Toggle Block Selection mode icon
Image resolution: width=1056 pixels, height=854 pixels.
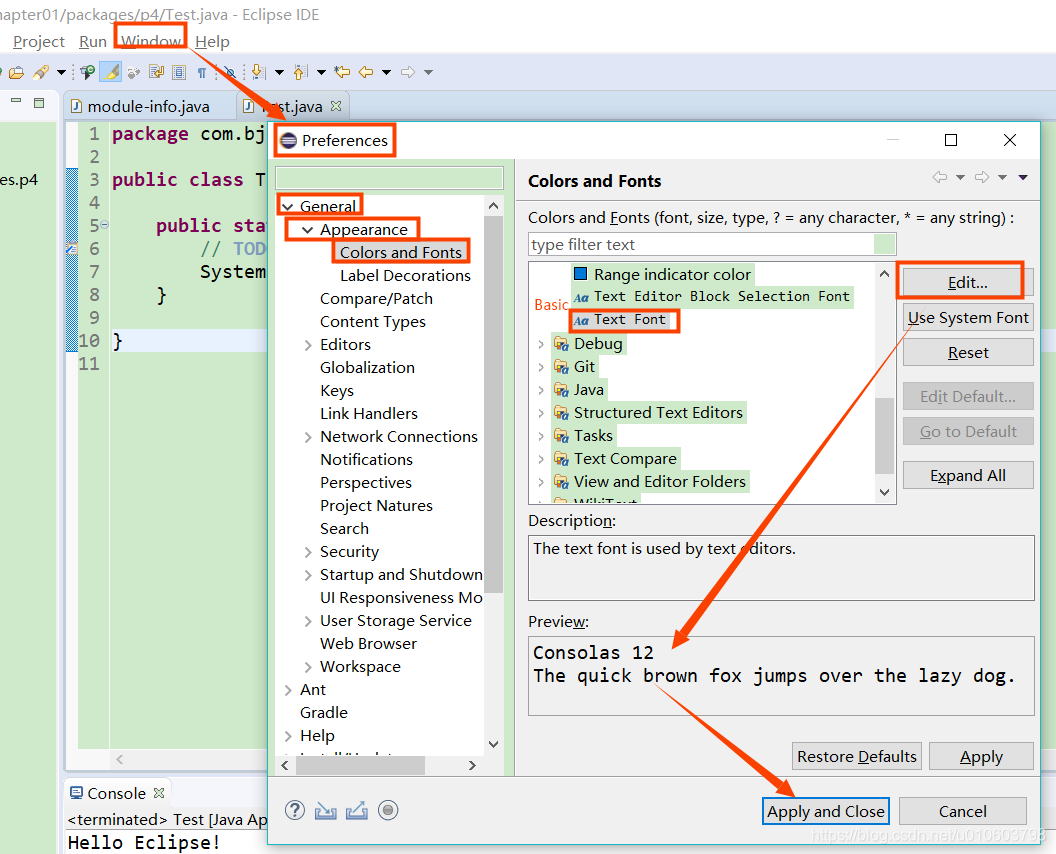coord(179,72)
